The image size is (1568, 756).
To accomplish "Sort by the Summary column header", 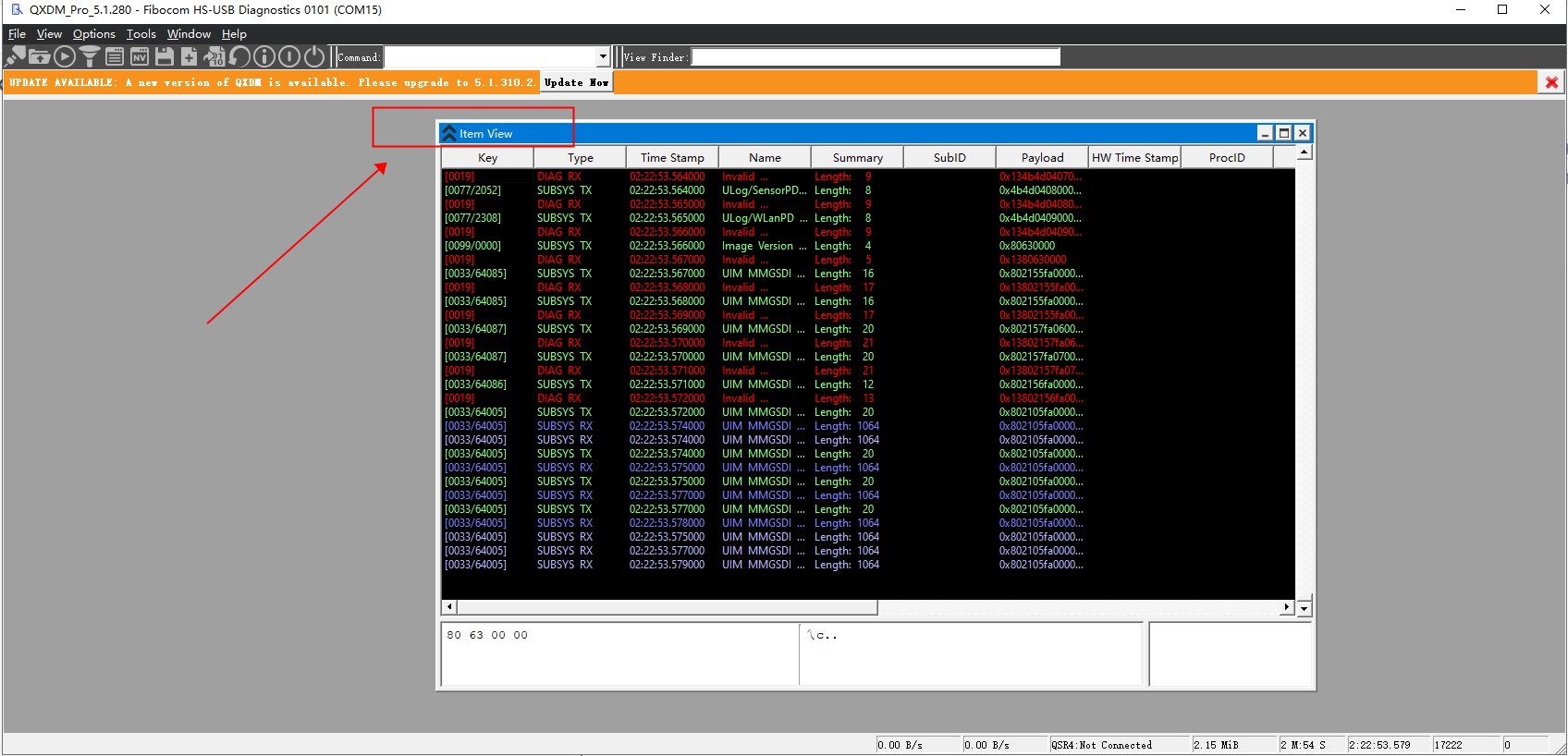I will point(857,157).
